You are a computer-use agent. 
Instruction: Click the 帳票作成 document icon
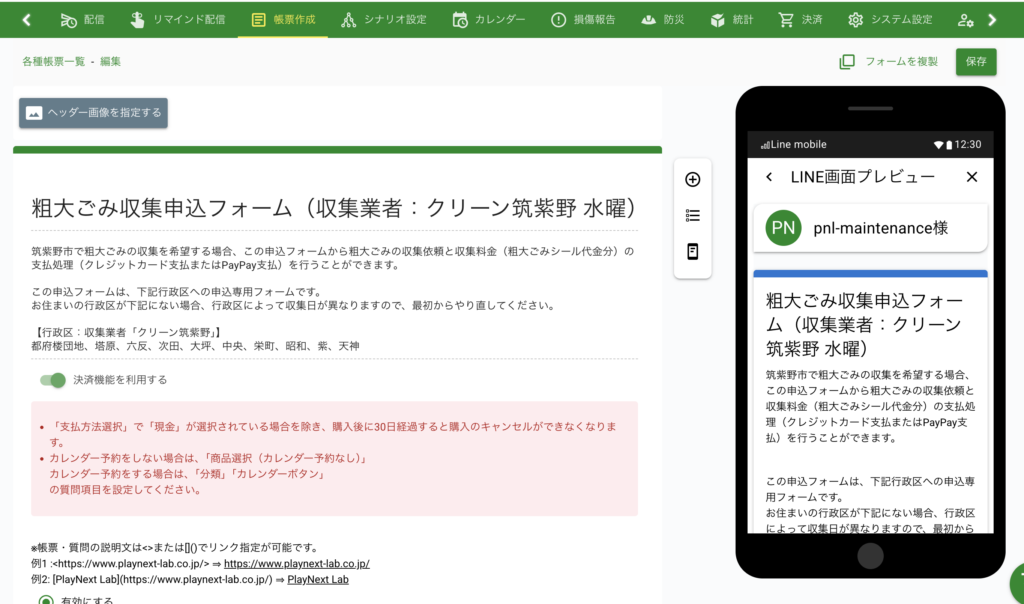pos(259,20)
